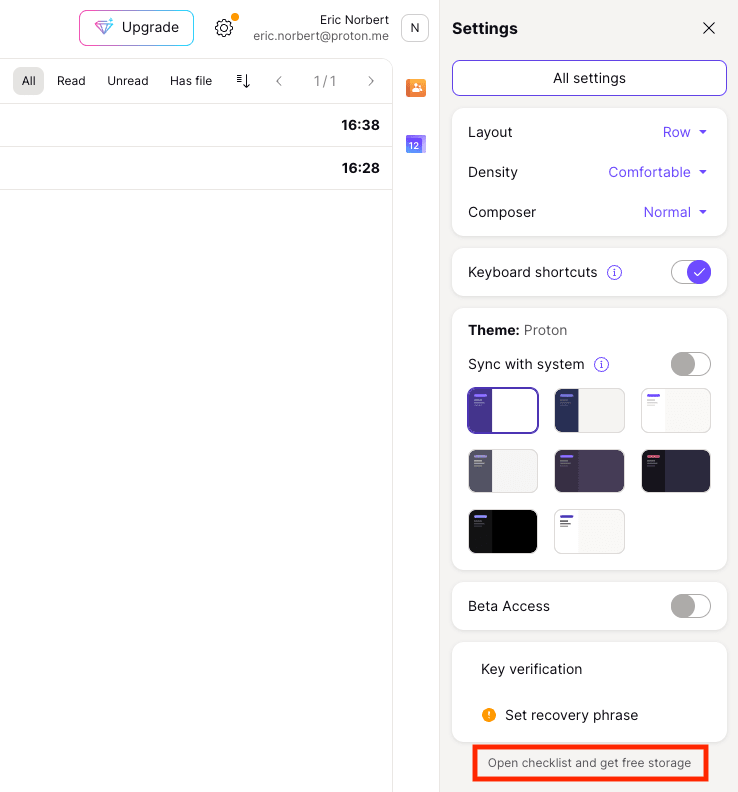Select the pure black theme thumbnail
The height and width of the screenshot is (792, 738).
coord(503,531)
